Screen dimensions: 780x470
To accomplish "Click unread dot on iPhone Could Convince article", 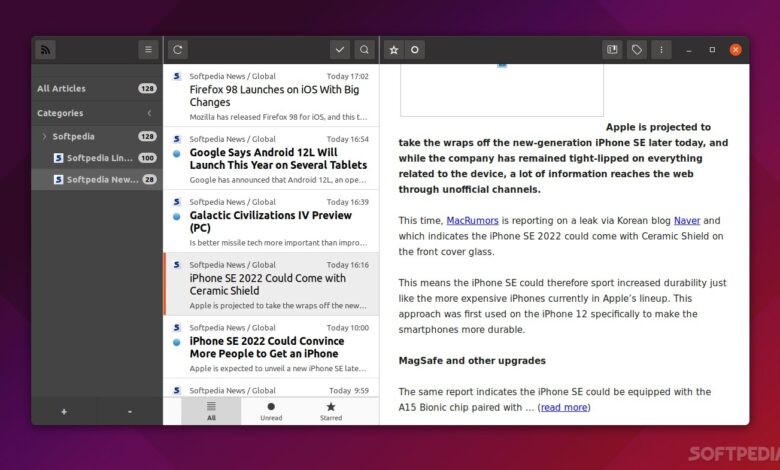I will pos(177,342).
